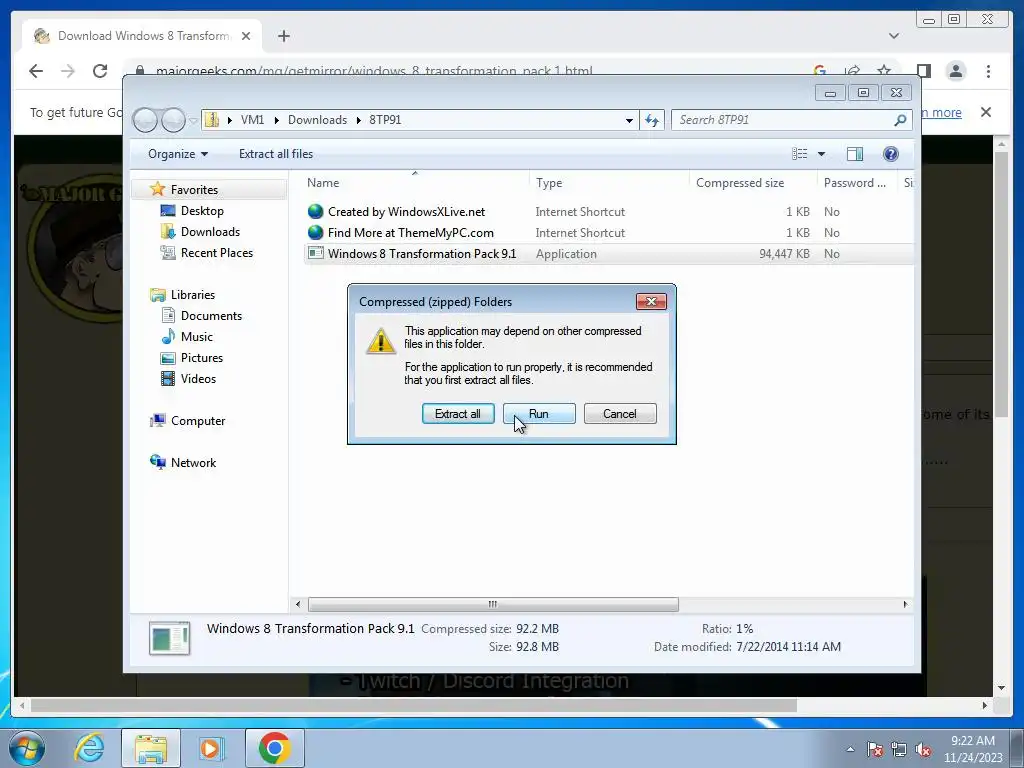Image resolution: width=1024 pixels, height=768 pixels.
Task: Open Windows Explorer from taskbar
Action: tap(151, 748)
